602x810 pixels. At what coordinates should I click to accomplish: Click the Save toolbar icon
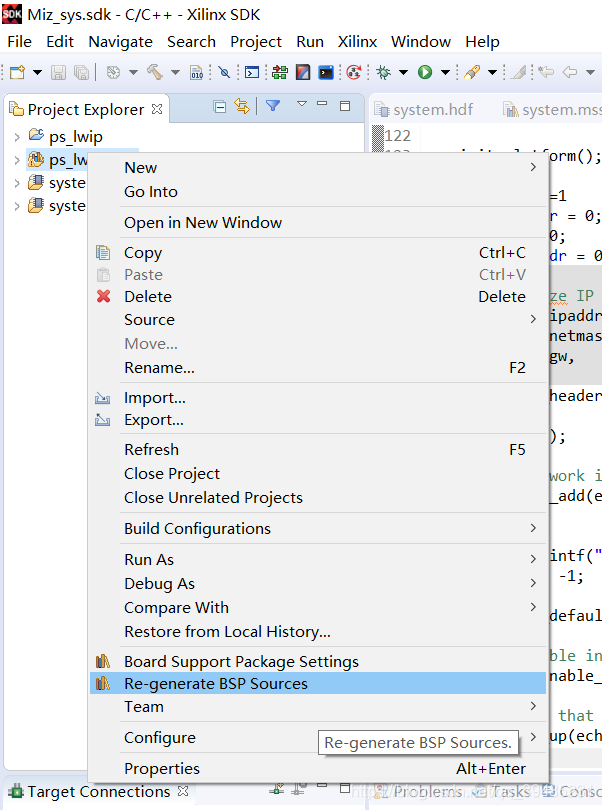(58, 72)
